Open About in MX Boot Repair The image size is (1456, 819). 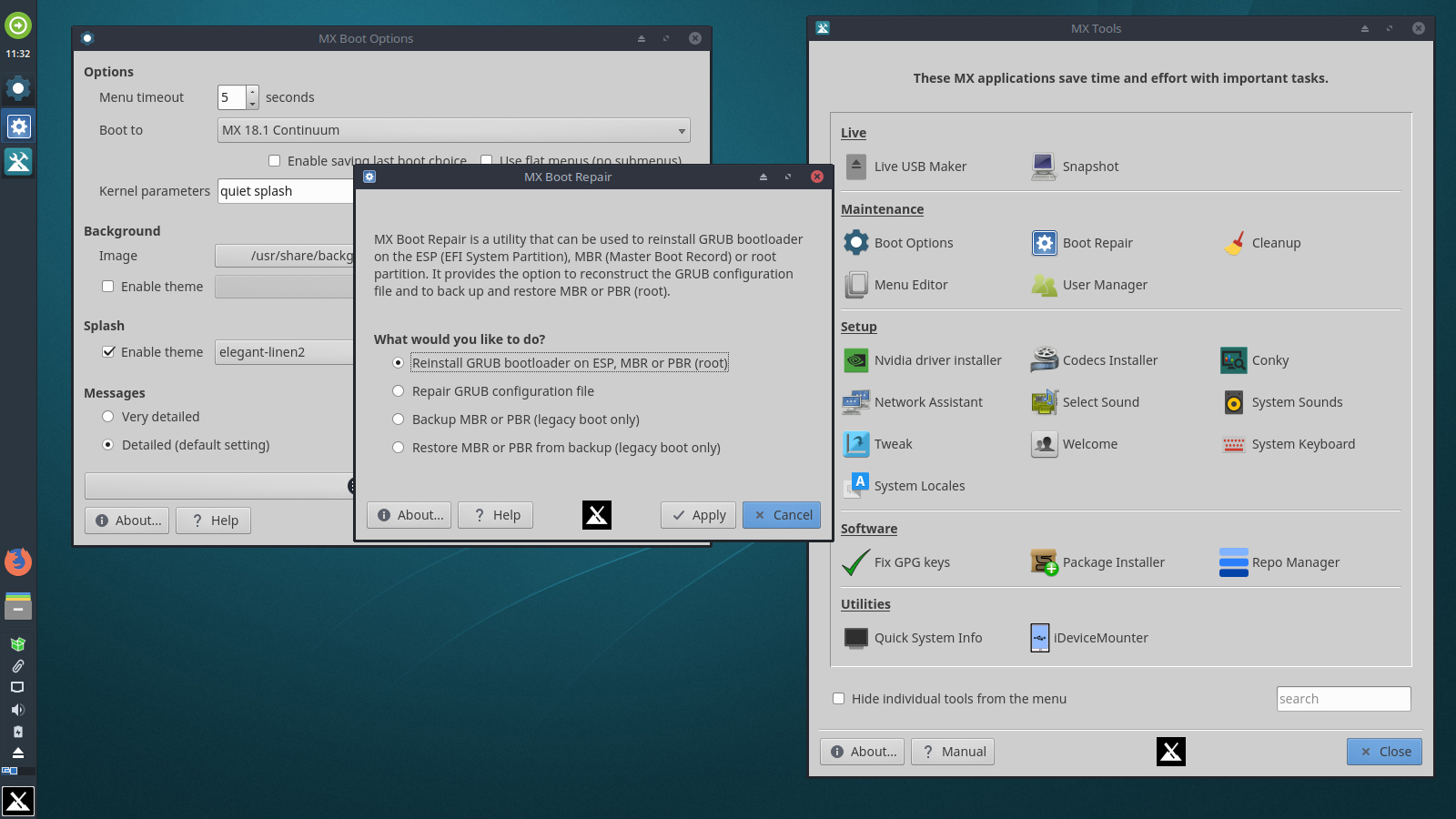tap(409, 515)
